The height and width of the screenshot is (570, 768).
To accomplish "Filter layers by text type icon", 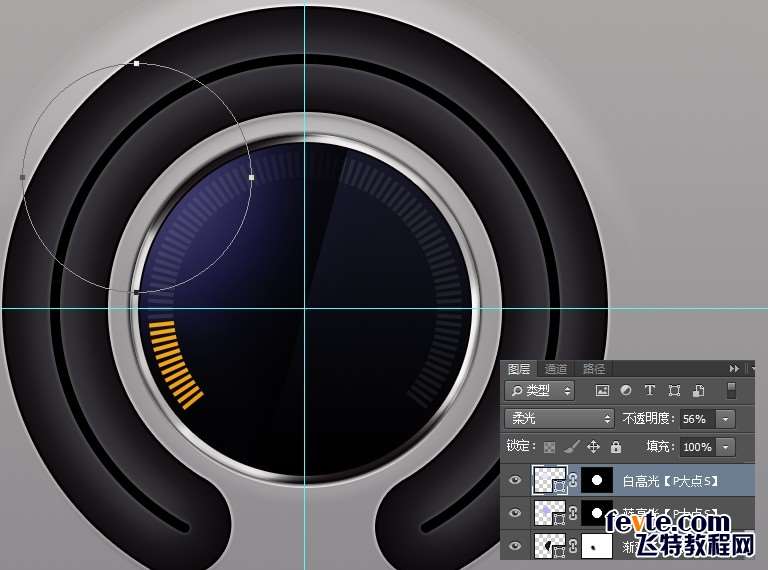I will 650,390.
